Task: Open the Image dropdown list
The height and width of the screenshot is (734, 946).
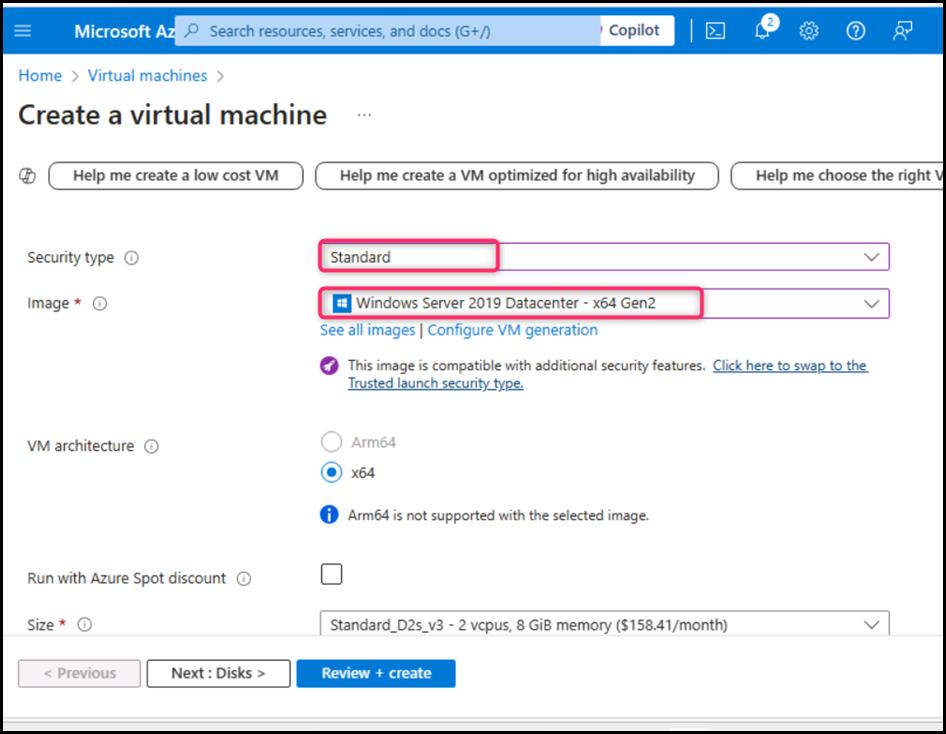Action: [x=871, y=303]
